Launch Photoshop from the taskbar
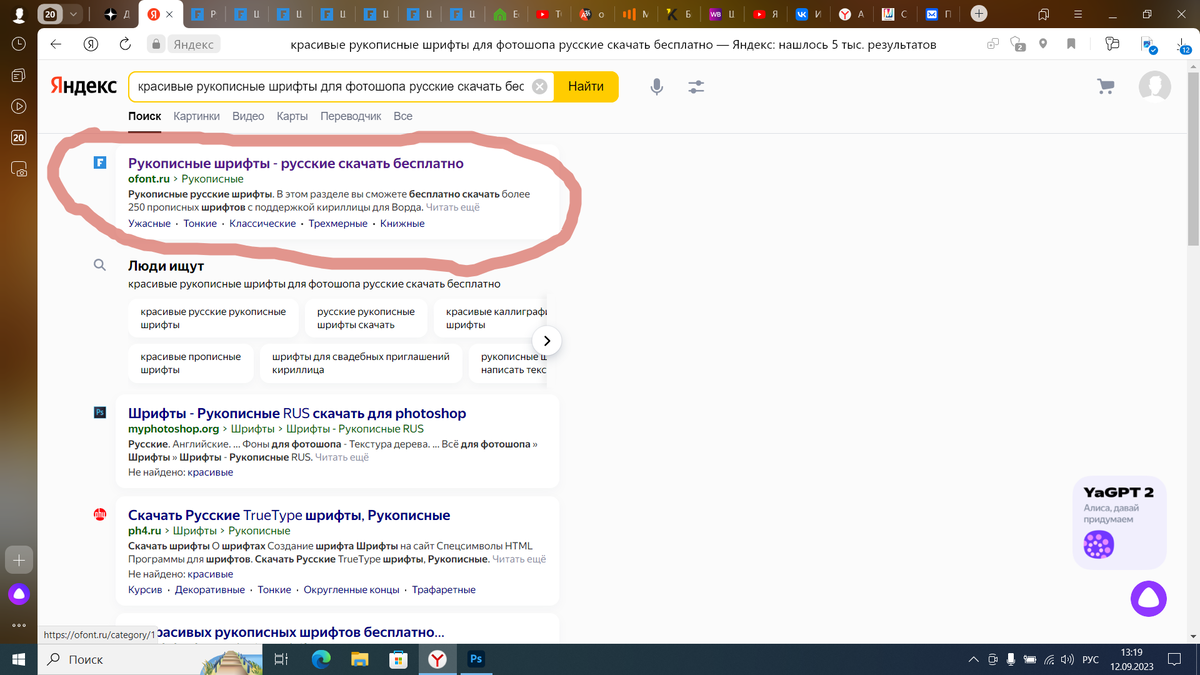The image size is (1200, 675). point(475,659)
